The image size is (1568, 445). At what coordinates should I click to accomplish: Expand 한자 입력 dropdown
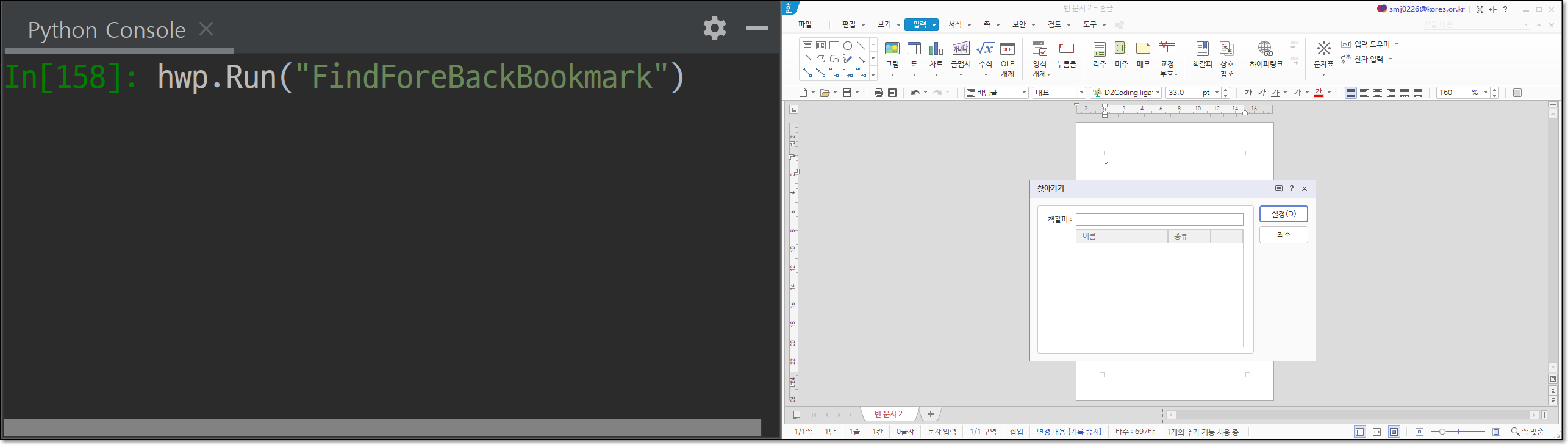(x=1391, y=59)
